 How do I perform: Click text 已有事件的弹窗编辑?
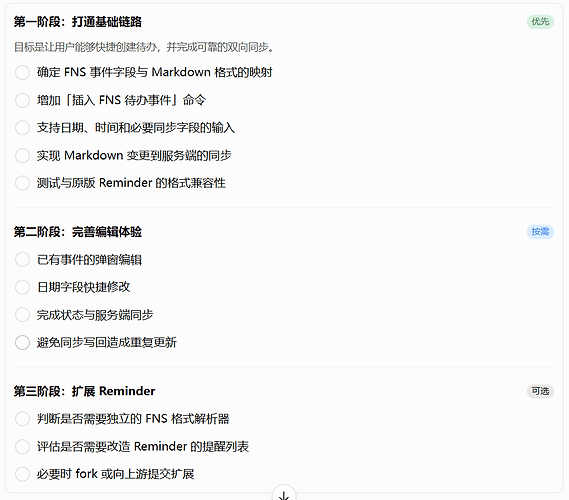coord(89,260)
